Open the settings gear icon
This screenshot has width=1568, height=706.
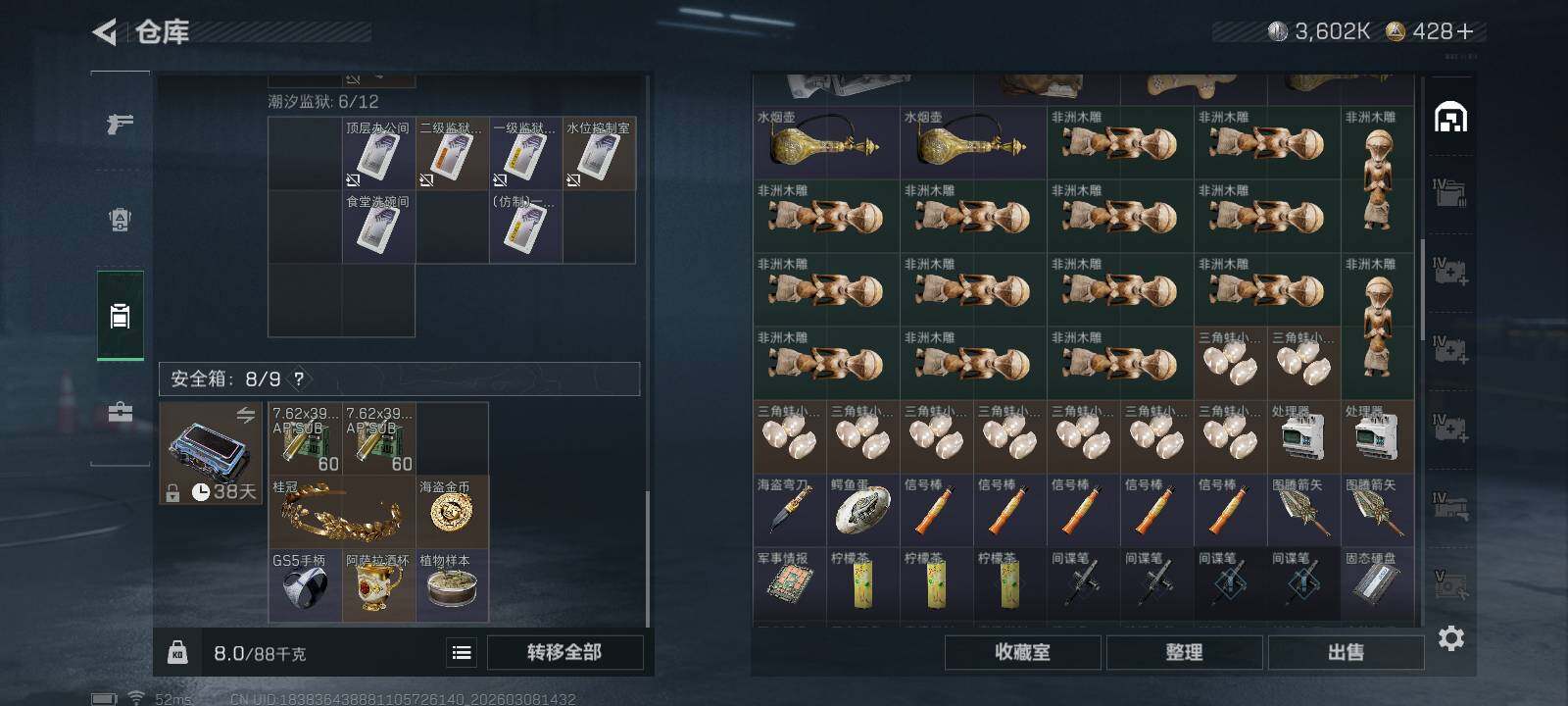pyautogui.click(x=1450, y=638)
